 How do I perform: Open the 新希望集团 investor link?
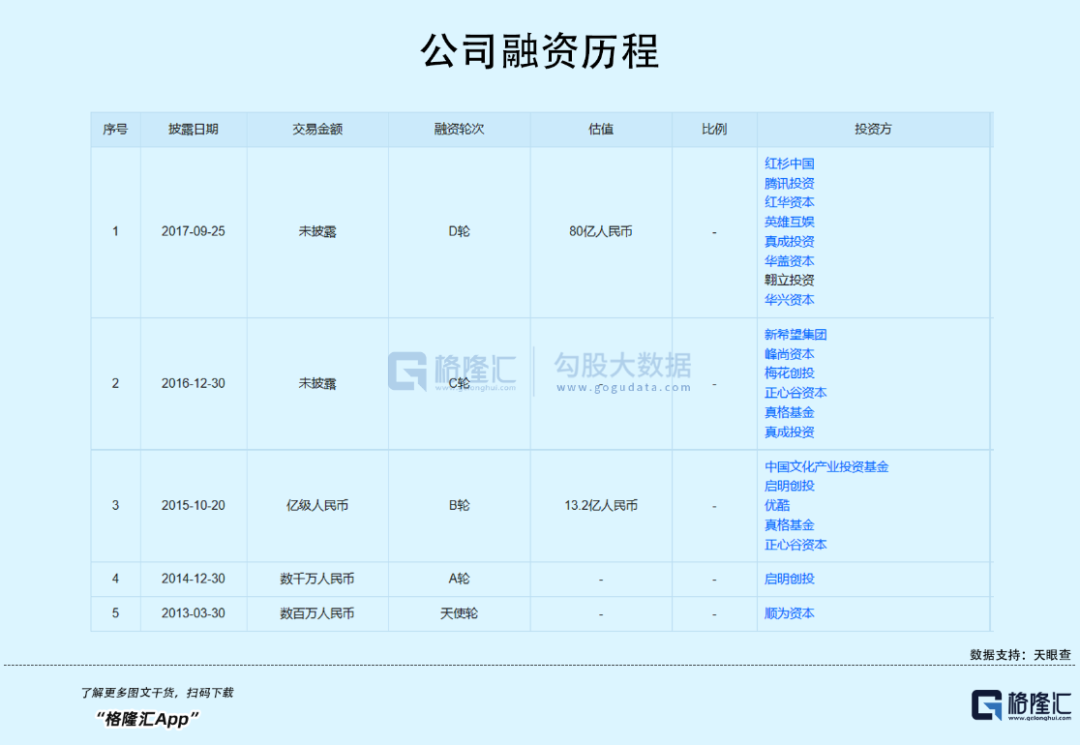click(795, 335)
